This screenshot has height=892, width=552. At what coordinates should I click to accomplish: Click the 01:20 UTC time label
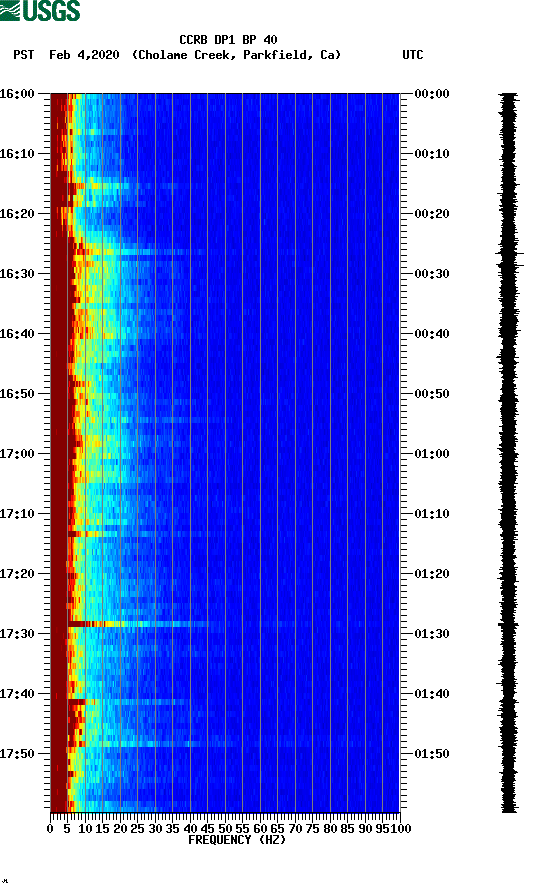coord(432,574)
